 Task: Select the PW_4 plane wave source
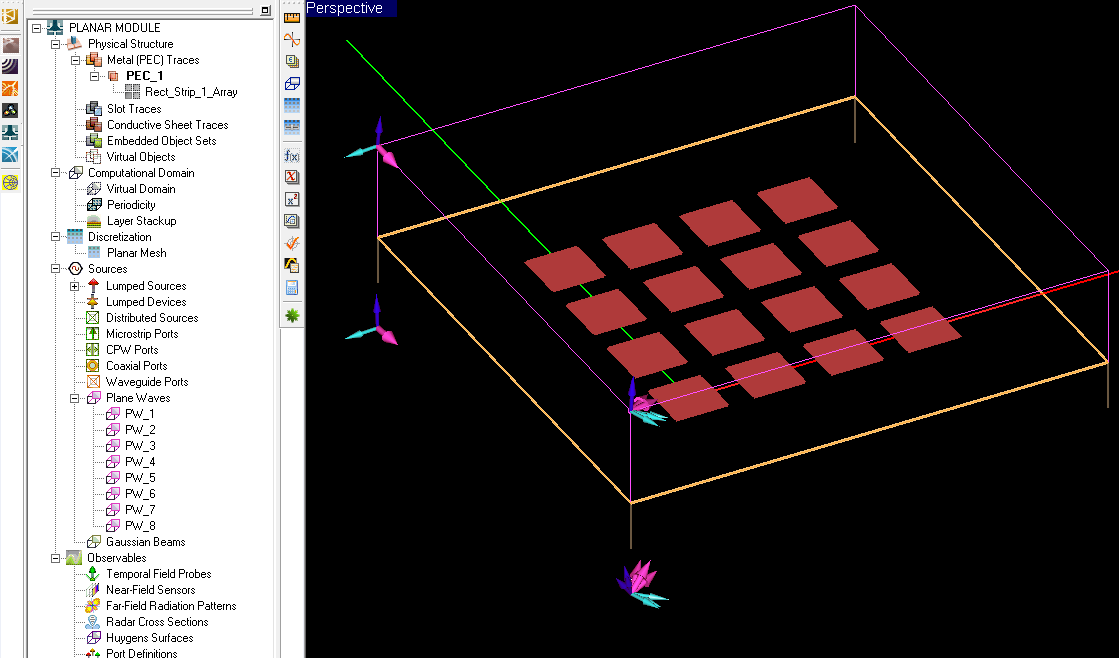point(140,462)
